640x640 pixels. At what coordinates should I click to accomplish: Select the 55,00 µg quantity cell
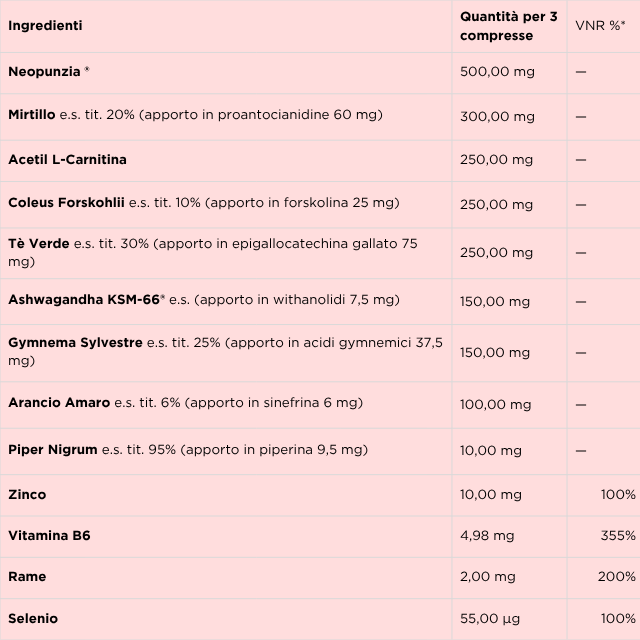(491, 619)
